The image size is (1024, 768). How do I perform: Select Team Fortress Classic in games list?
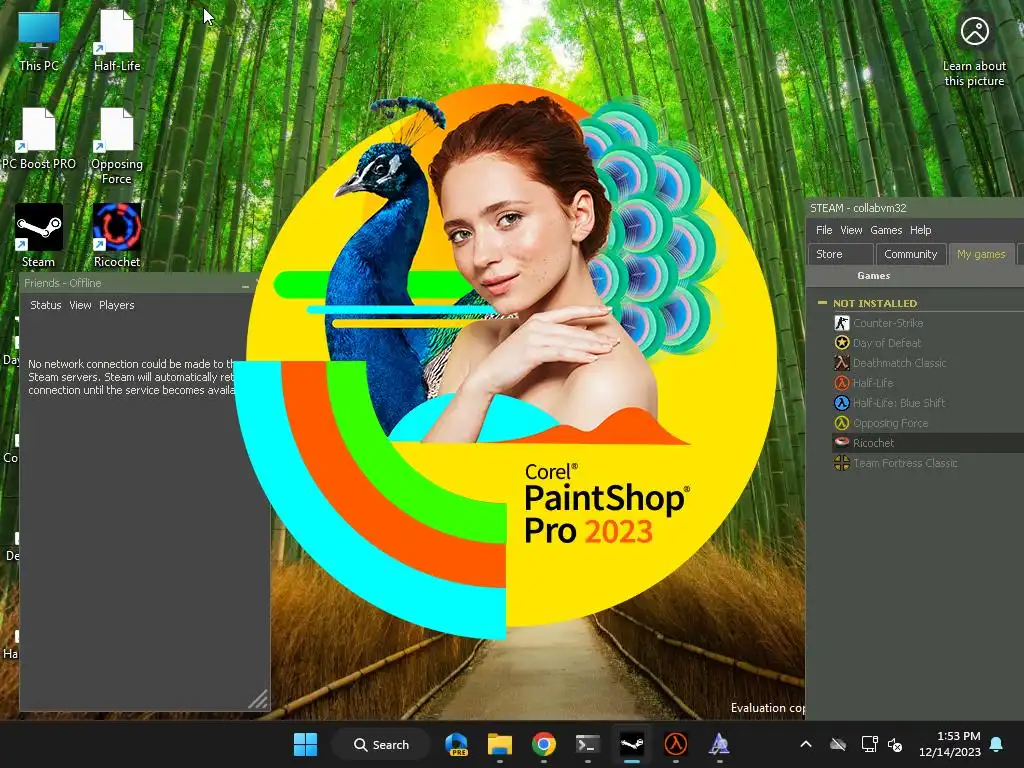905,463
